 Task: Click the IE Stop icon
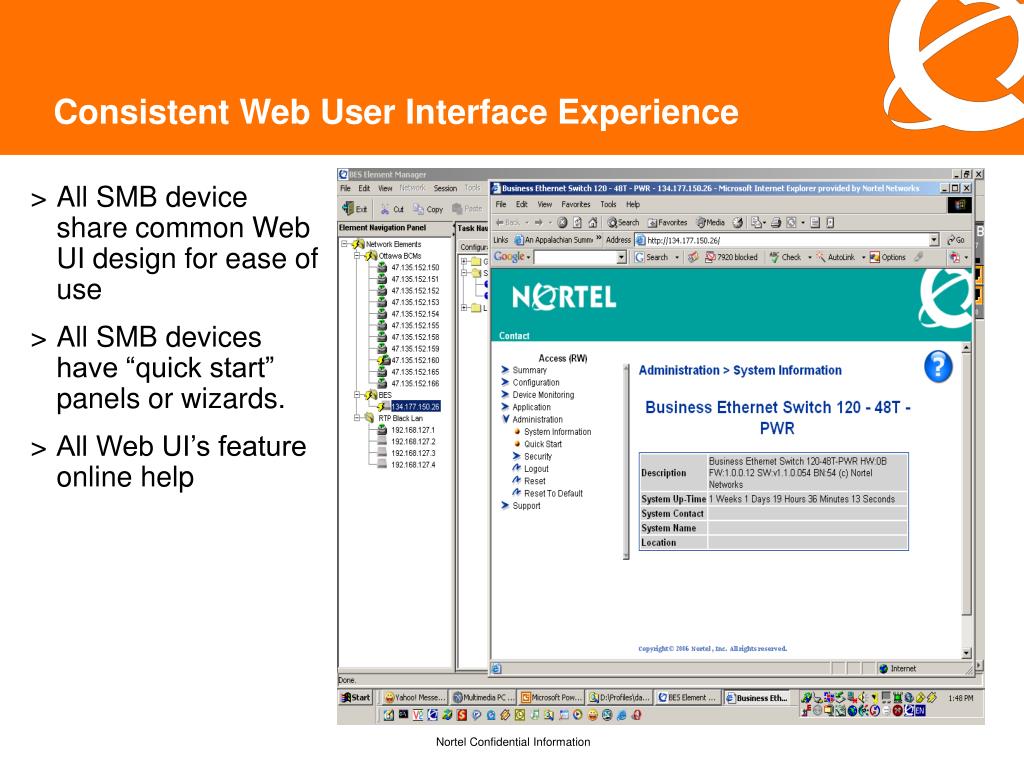562,223
